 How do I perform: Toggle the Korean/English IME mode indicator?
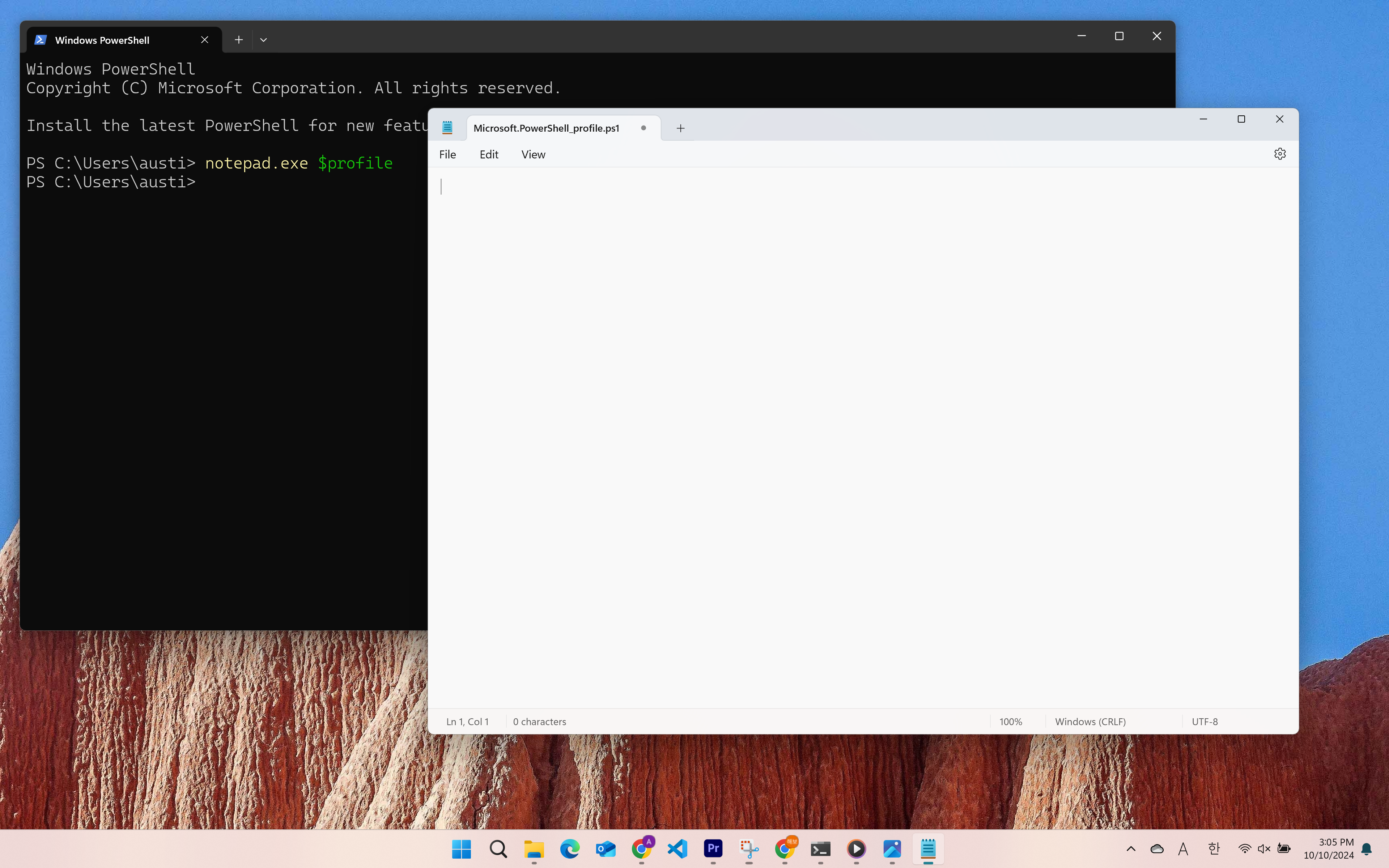(1213, 848)
